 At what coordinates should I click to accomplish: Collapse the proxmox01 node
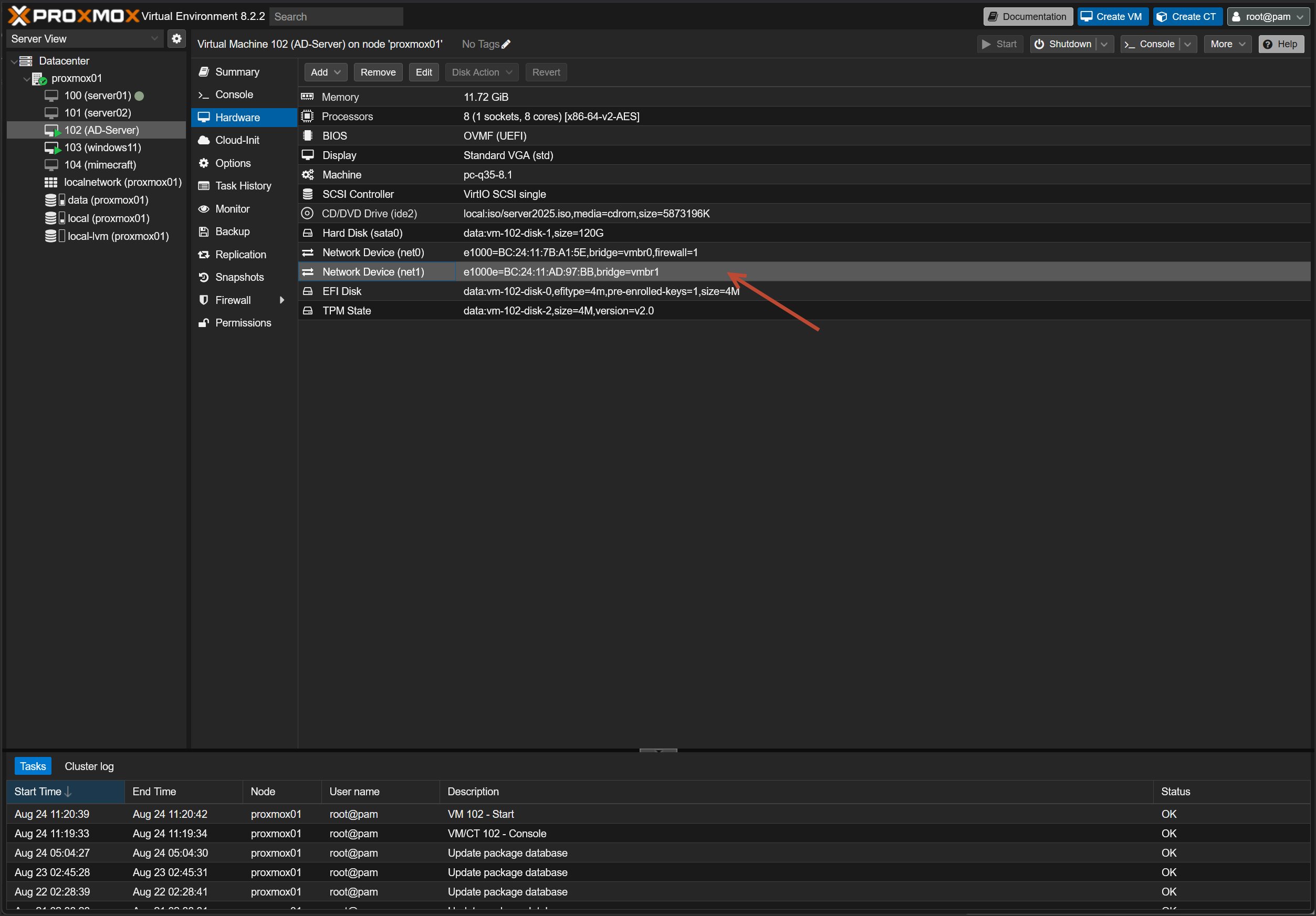point(26,79)
